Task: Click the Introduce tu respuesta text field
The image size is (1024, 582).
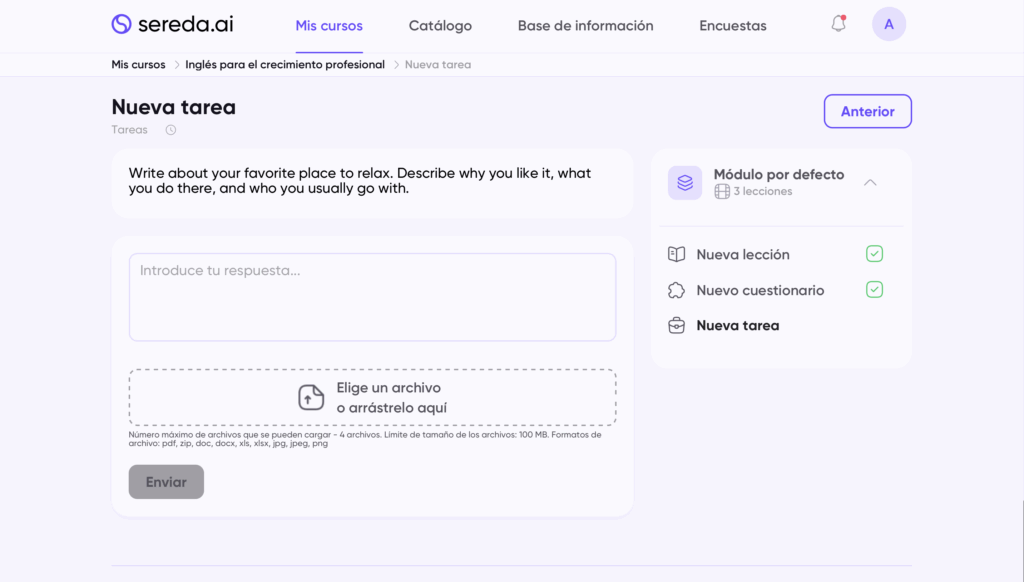Action: pyautogui.click(x=372, y=297)
